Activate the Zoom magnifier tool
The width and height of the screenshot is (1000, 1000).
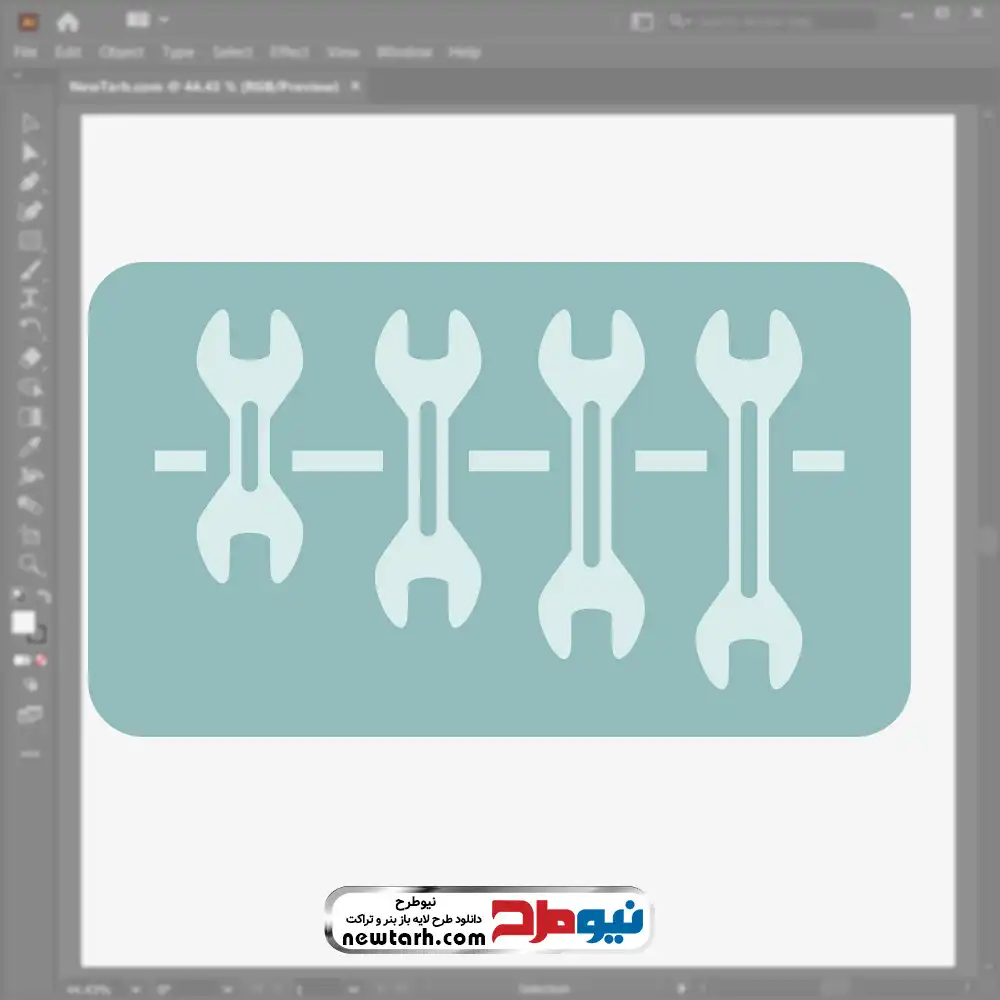[x=30, y=564]
